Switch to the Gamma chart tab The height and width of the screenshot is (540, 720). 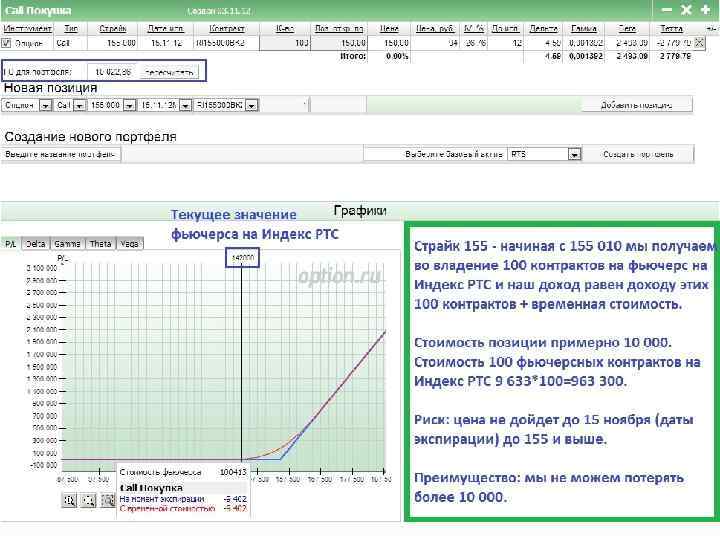pyautogui.click(x=67, y=244)
